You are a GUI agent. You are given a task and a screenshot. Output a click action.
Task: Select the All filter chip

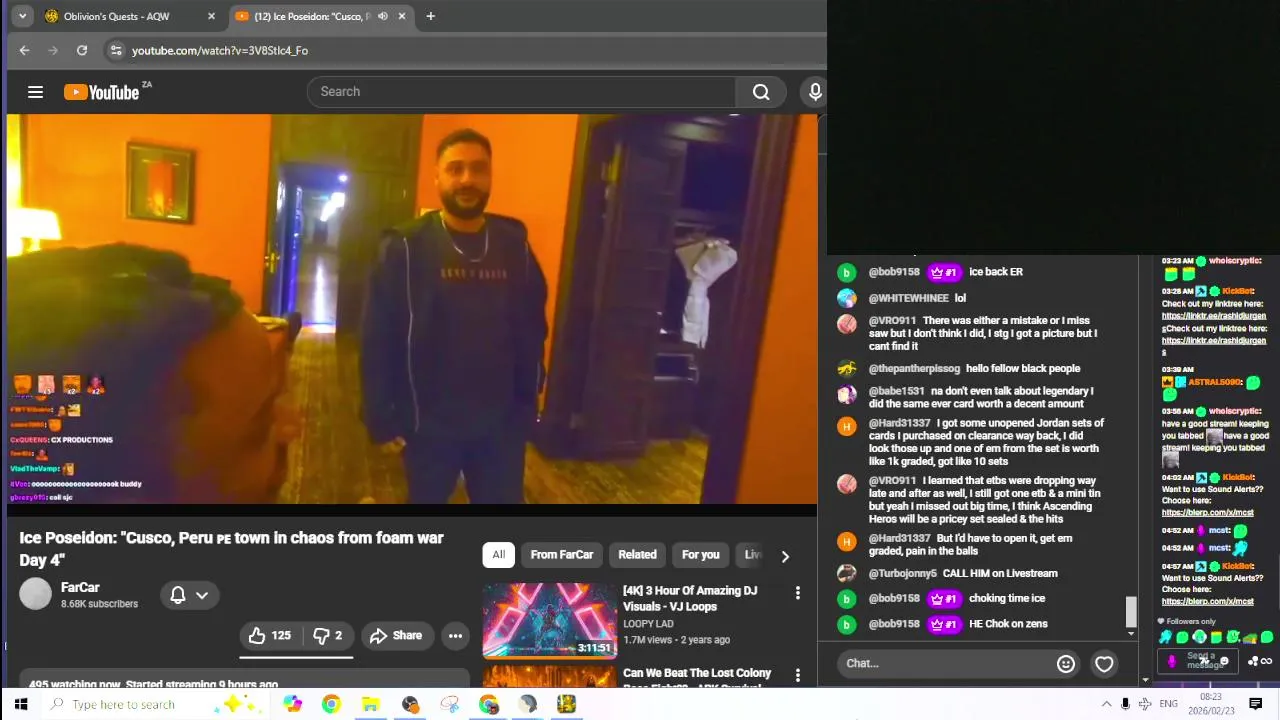coord(498,555)
